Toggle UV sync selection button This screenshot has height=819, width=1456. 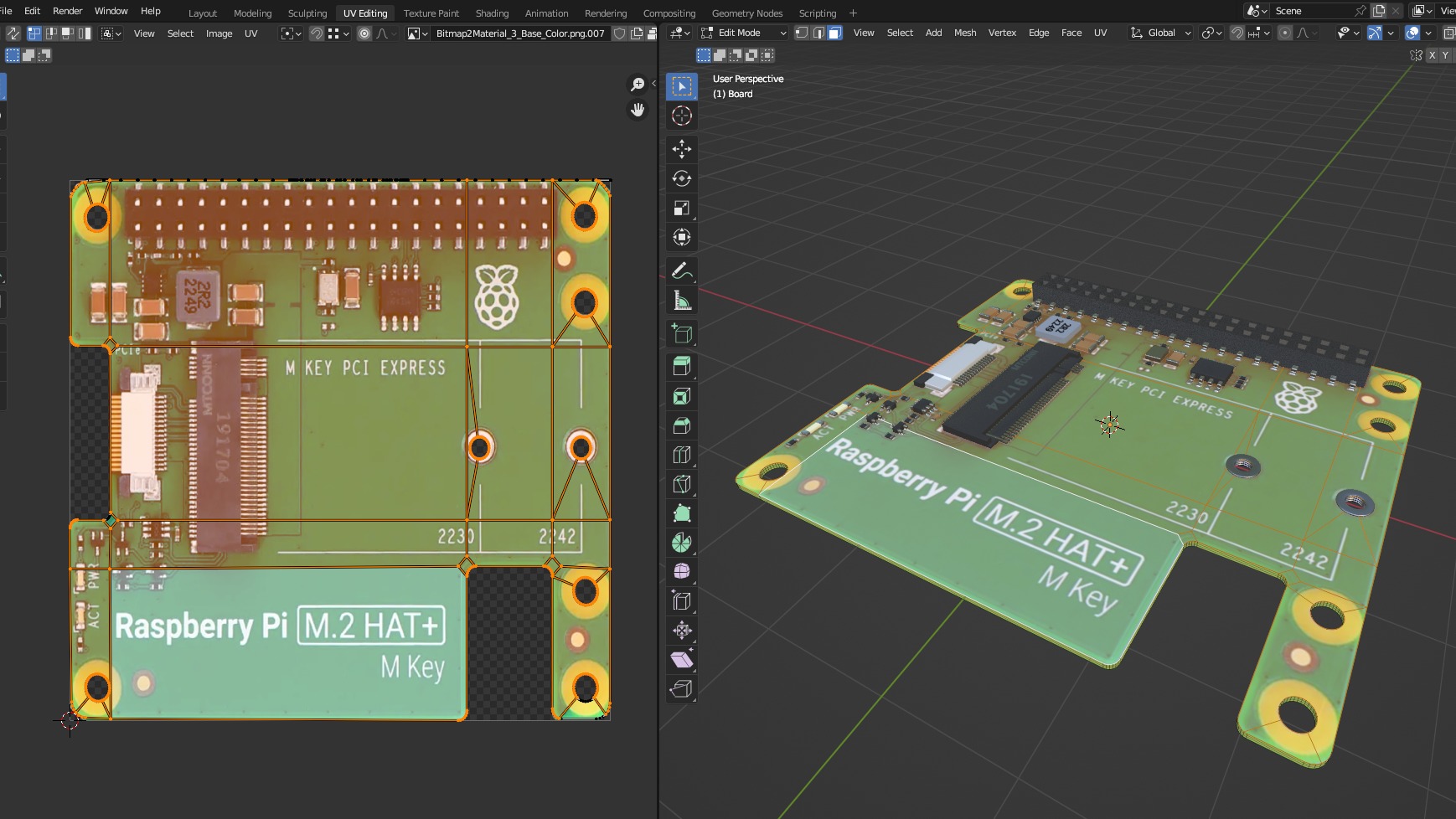pos(13,33)
